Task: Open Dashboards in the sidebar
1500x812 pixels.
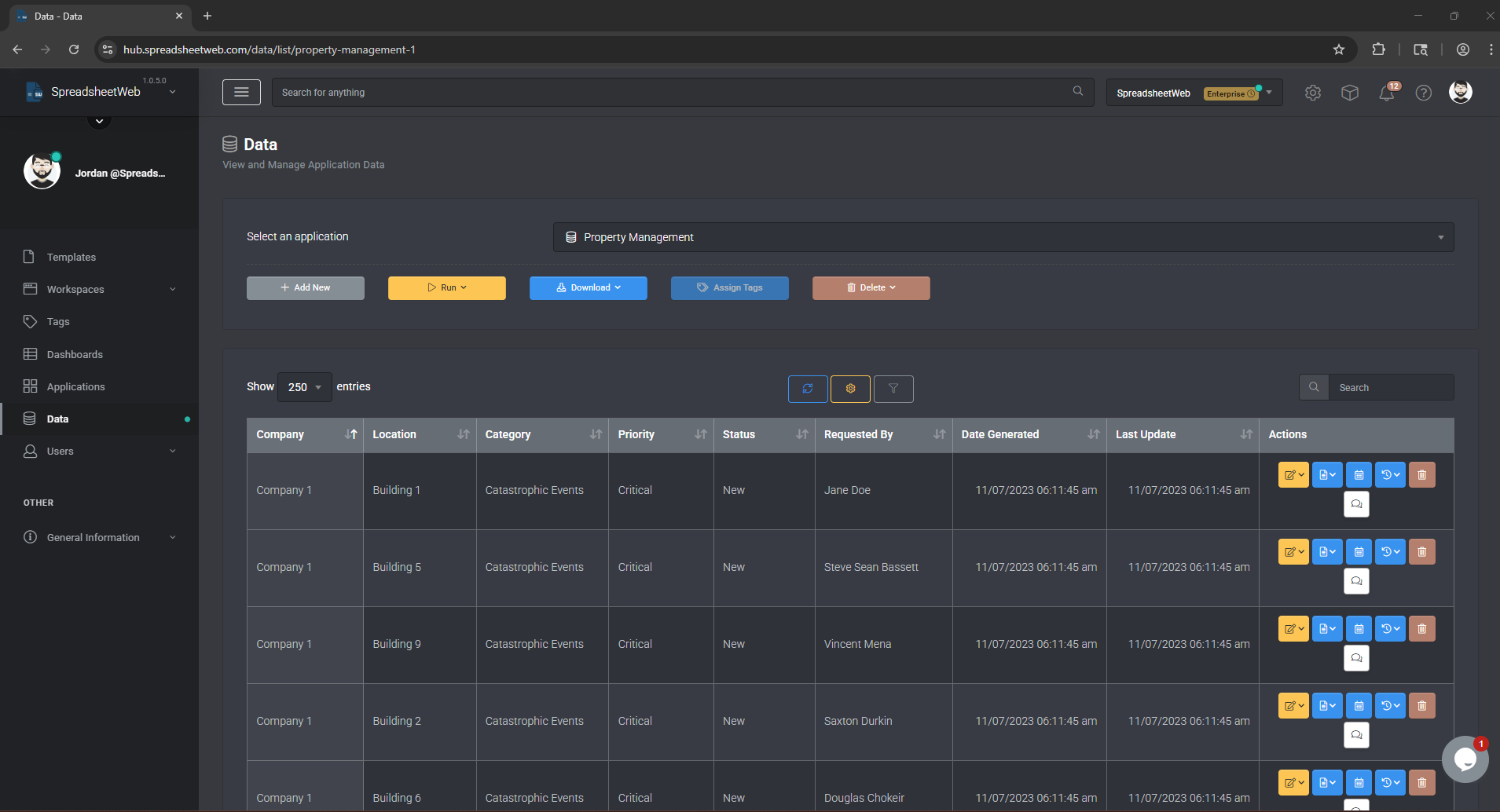Action: pos(75,354)
